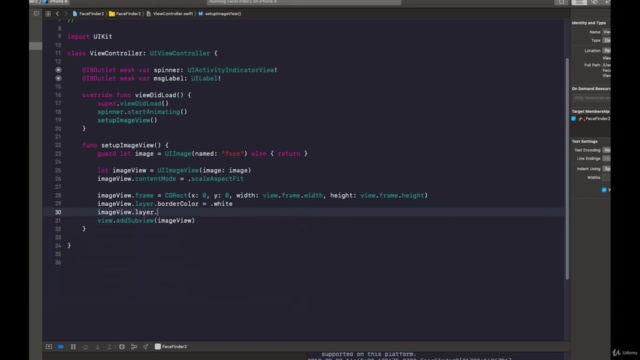This screenshot has width=640, height=360.
Task: Click 'UIActivityIndicatorView!' type text
Action: 232,70
